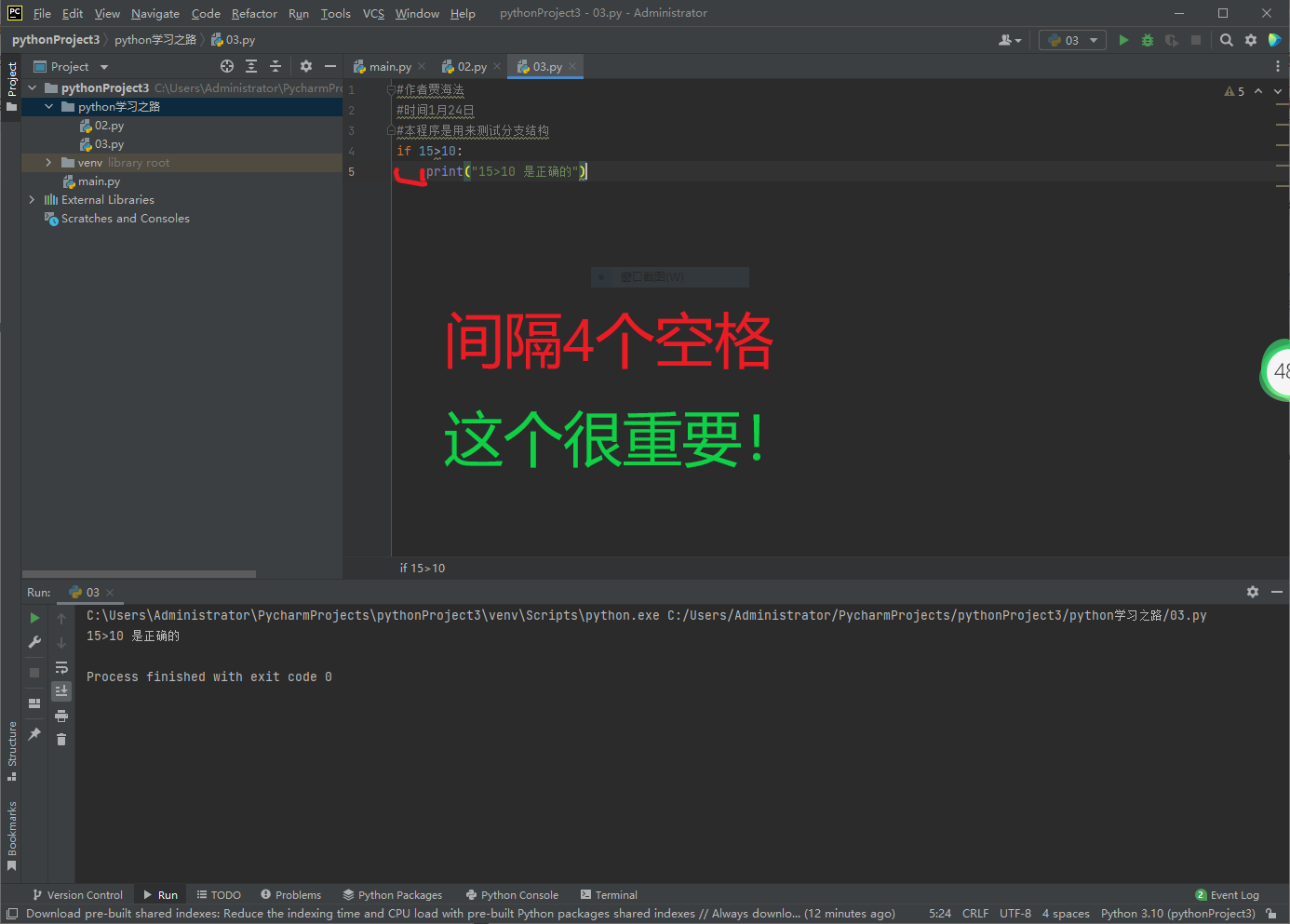Screen dimensions: 1290x924
Task: Open the Refactor menu
Action: [254, 13]
